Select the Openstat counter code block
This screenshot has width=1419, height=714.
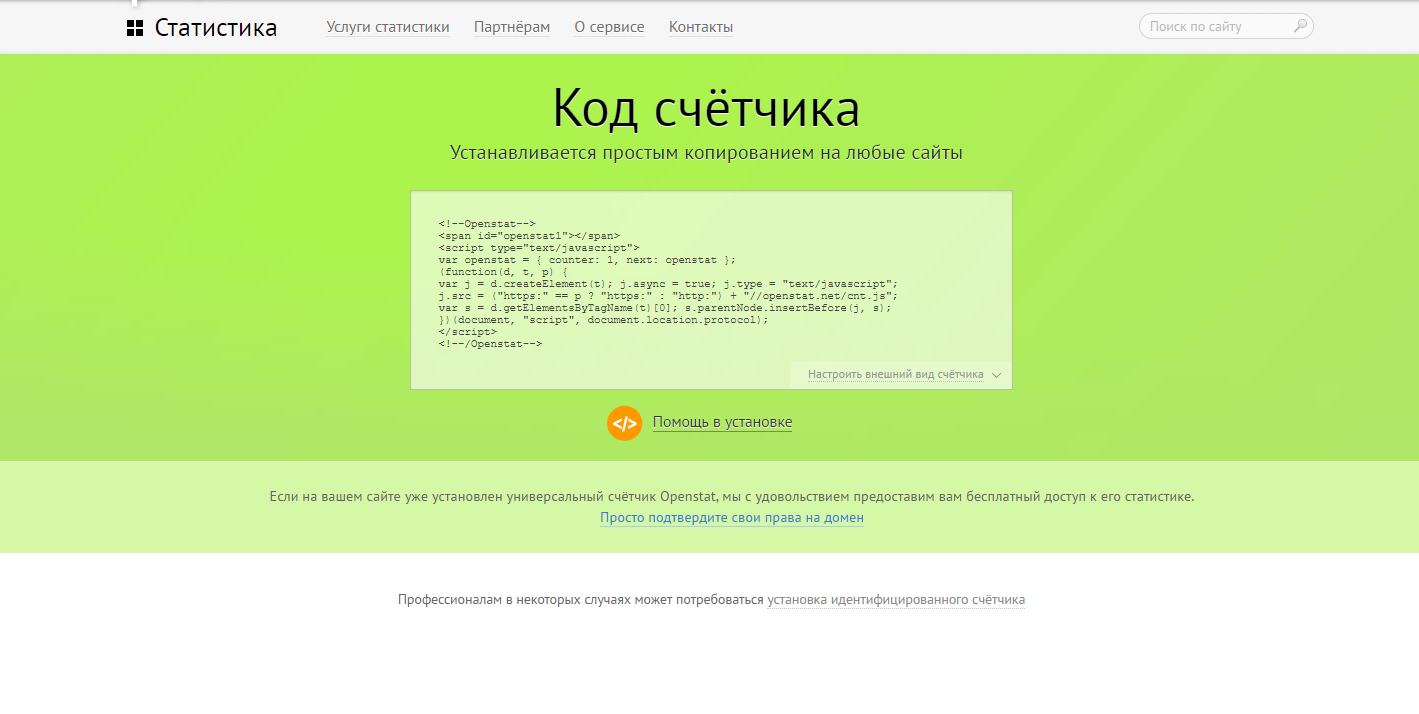(711, 289)
